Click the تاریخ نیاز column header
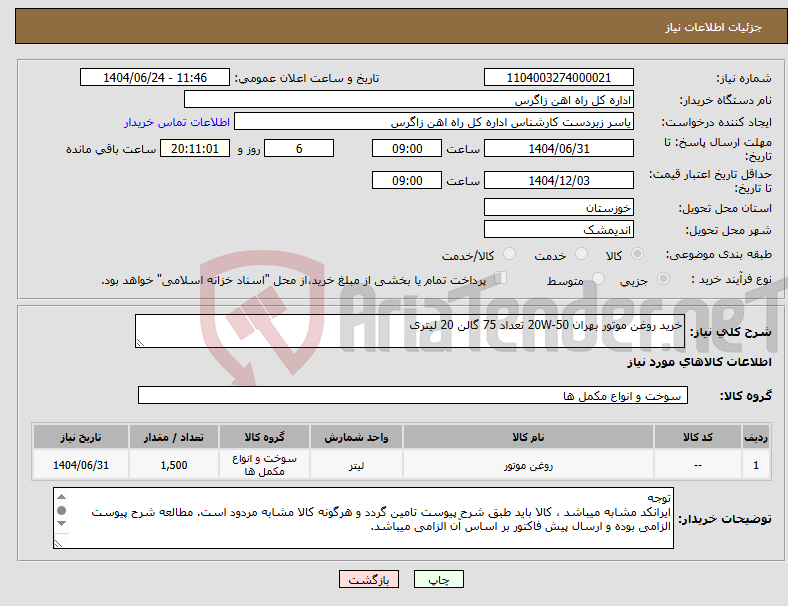788x606 pixels. click(81, 437)
